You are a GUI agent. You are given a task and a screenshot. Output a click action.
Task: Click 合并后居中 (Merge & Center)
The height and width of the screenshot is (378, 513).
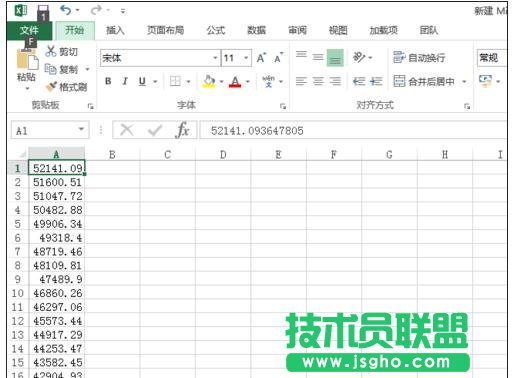[424, 81]
